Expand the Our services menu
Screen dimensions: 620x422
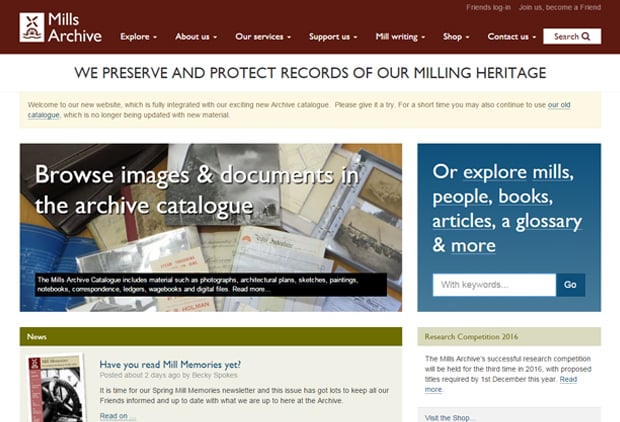click(263, 37)
